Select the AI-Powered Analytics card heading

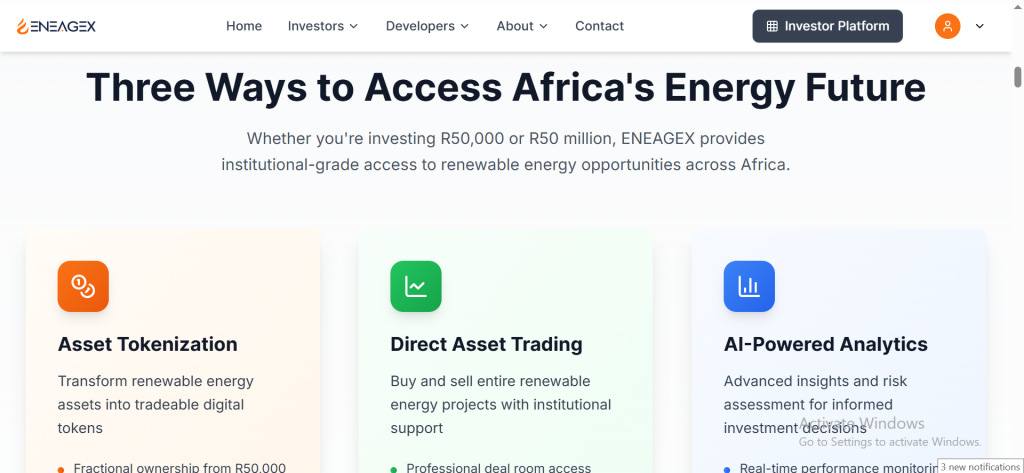pos(825,344)
